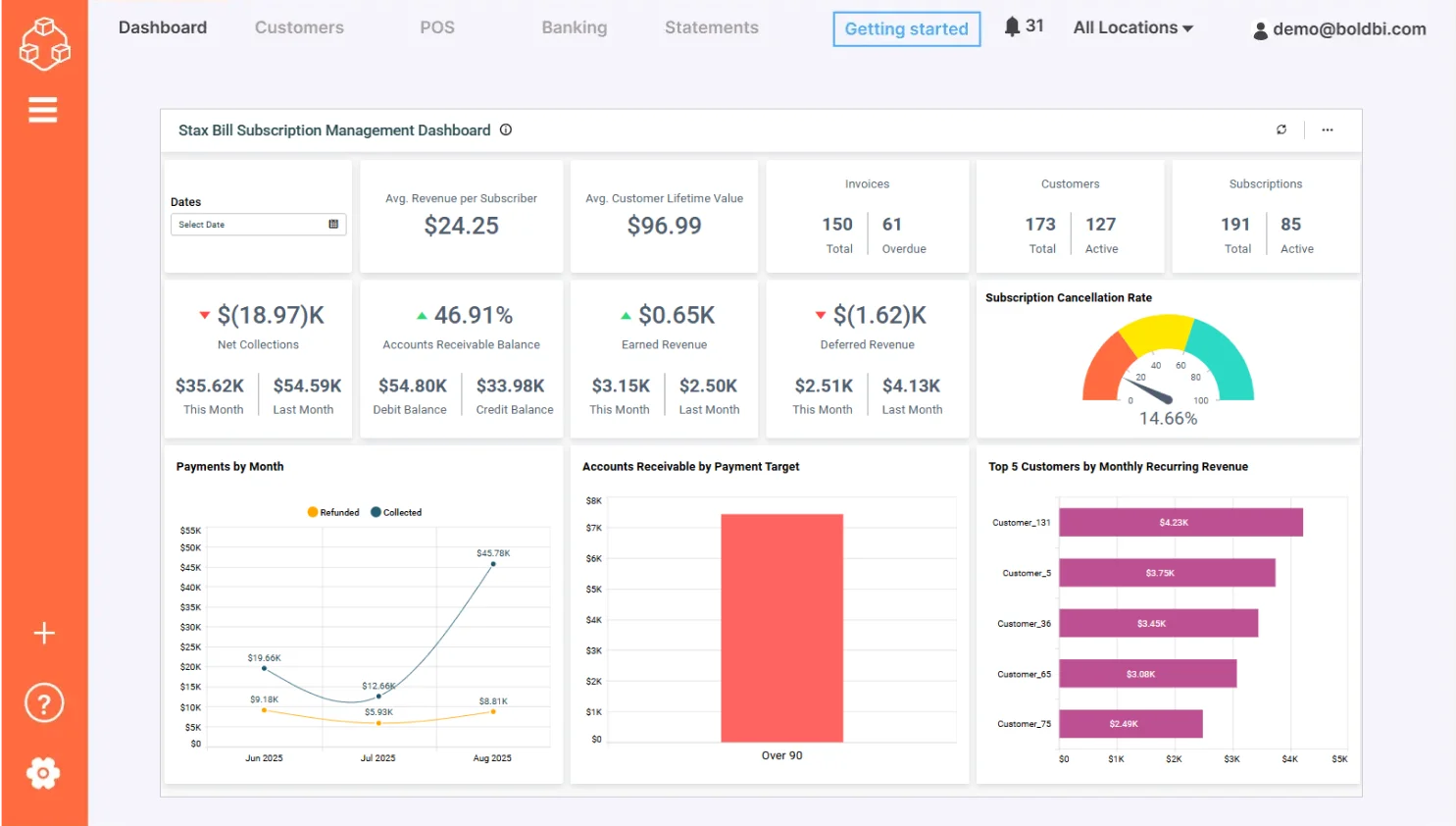
Task: Click the plus icon in the left sidebar
Action: (43, 633)
